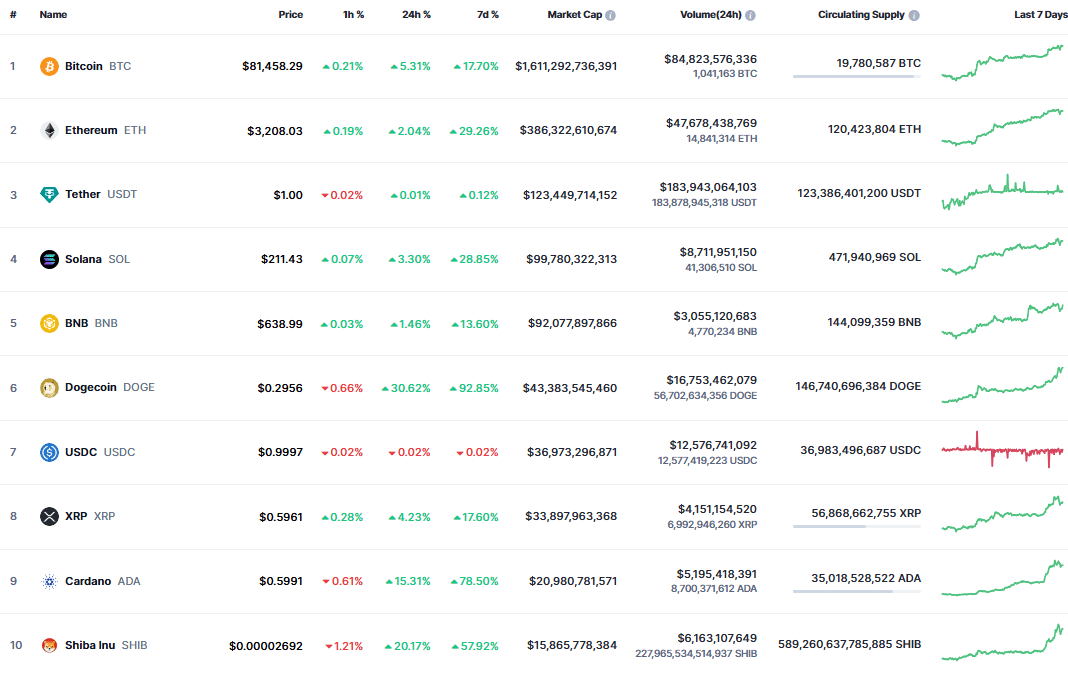Click Shiba Inu price $0.00002692
Image resolution: width=1068 pixels, height=675 pixels.
point(266,646)
